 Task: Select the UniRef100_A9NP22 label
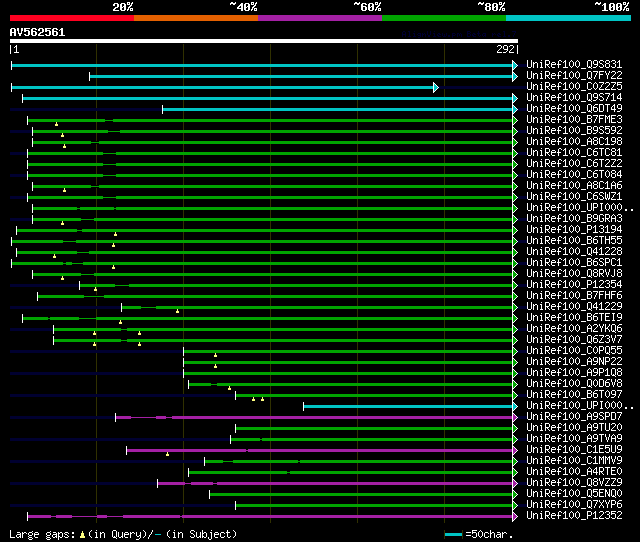click(574, 362)
